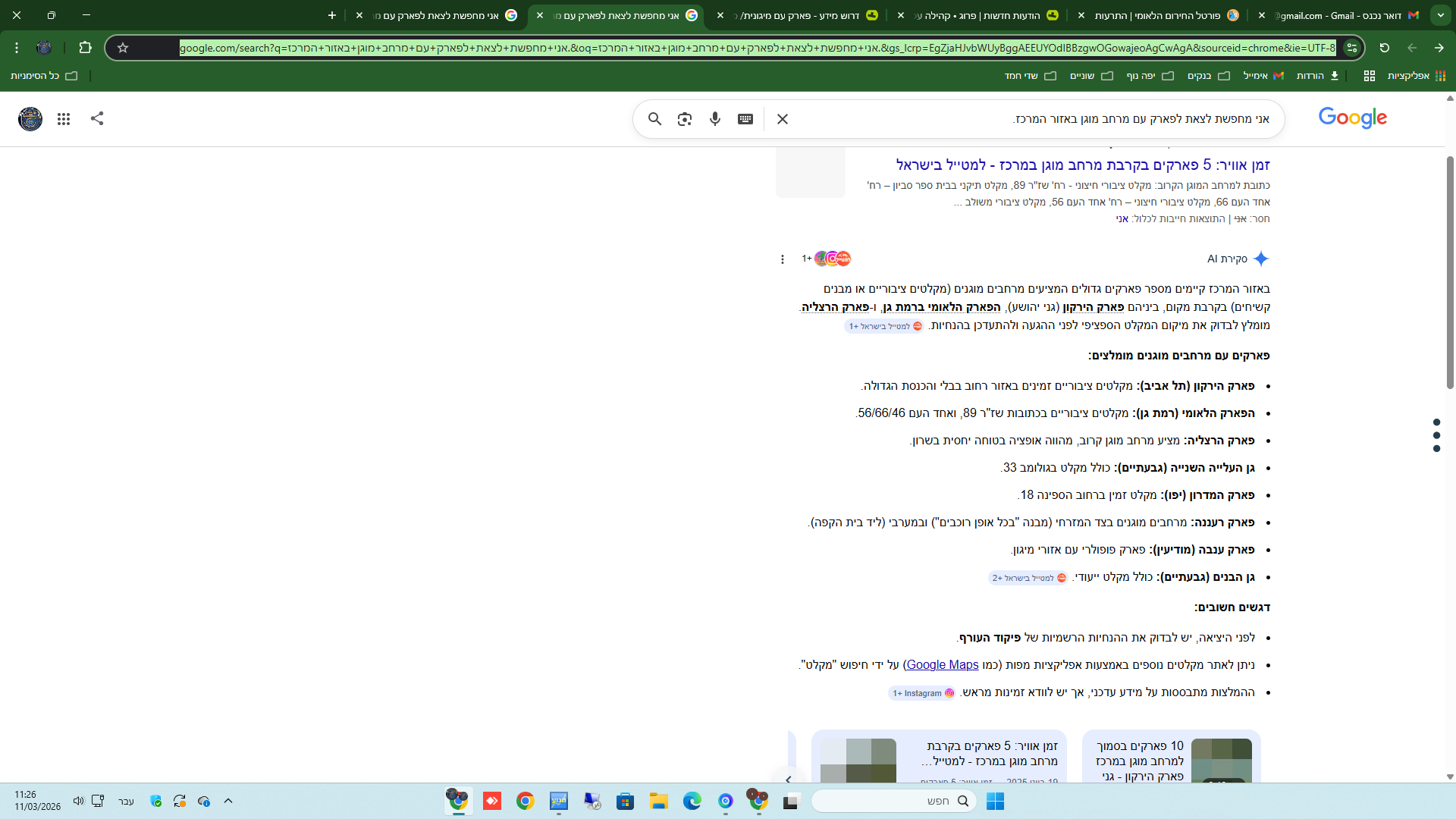
Task: Switch to the Gmail inbox tab
Action: [x=1342, y=15]
